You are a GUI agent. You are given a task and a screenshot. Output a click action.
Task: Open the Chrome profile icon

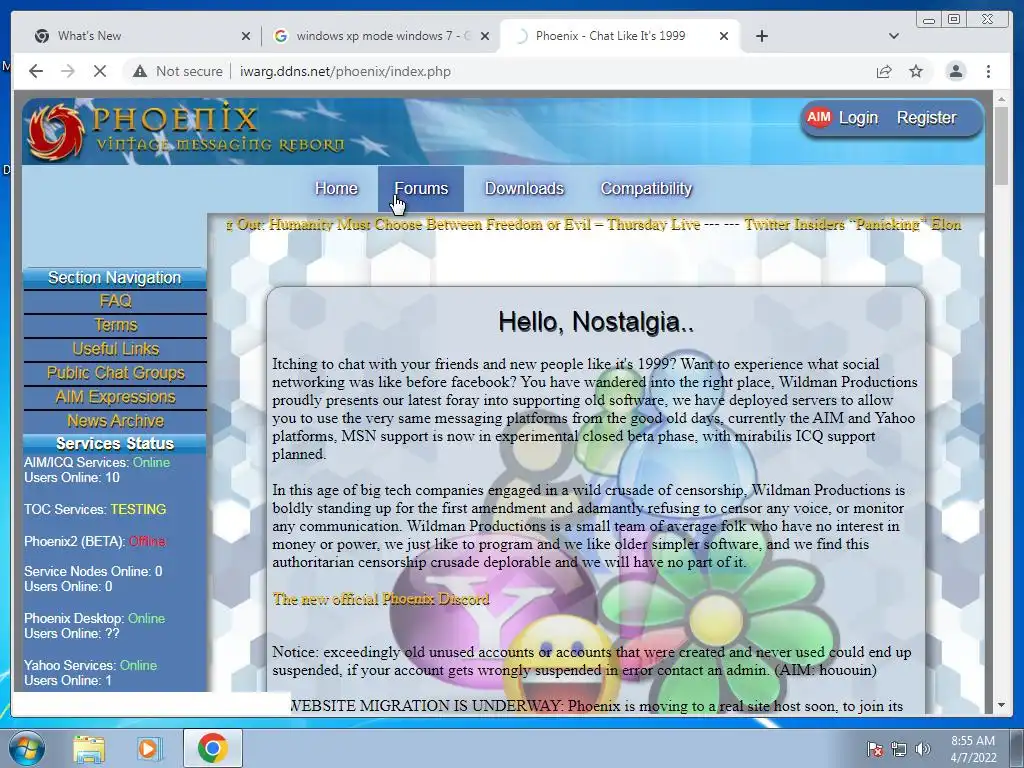click(955, 71)
